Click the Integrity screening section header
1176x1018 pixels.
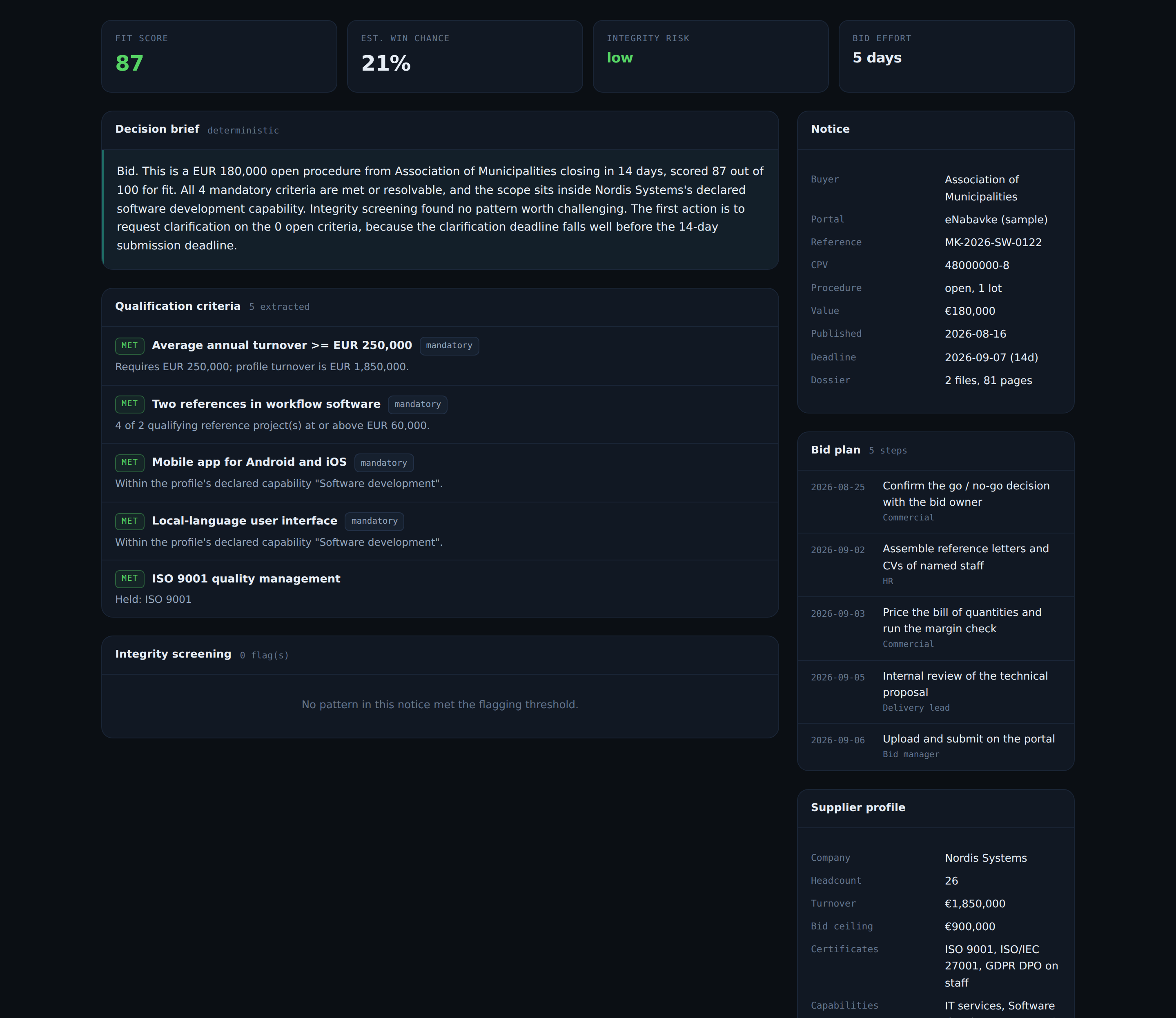click(440, 655)
